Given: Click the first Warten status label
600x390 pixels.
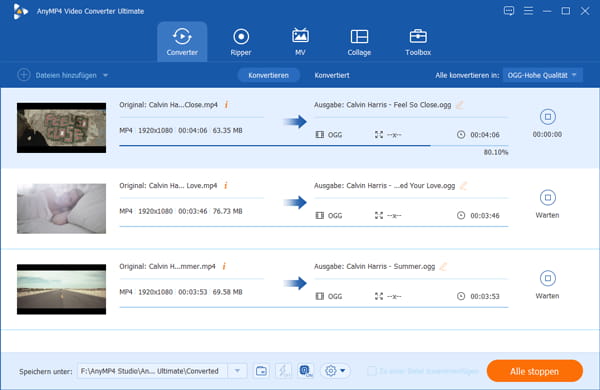Looking at the screenshot, I should pos(547,215).
